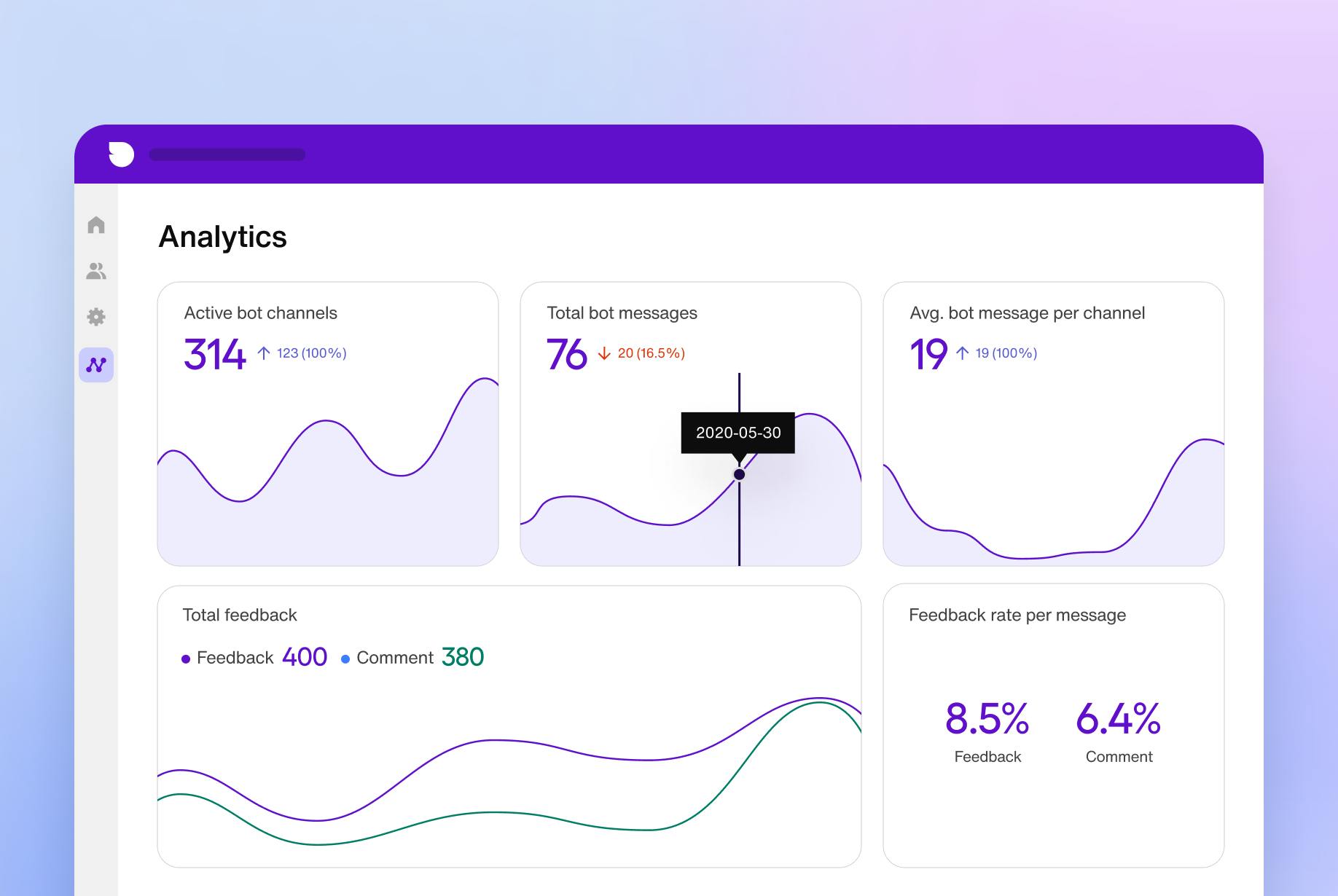Click the 6.4% comment rate value

1119,718
